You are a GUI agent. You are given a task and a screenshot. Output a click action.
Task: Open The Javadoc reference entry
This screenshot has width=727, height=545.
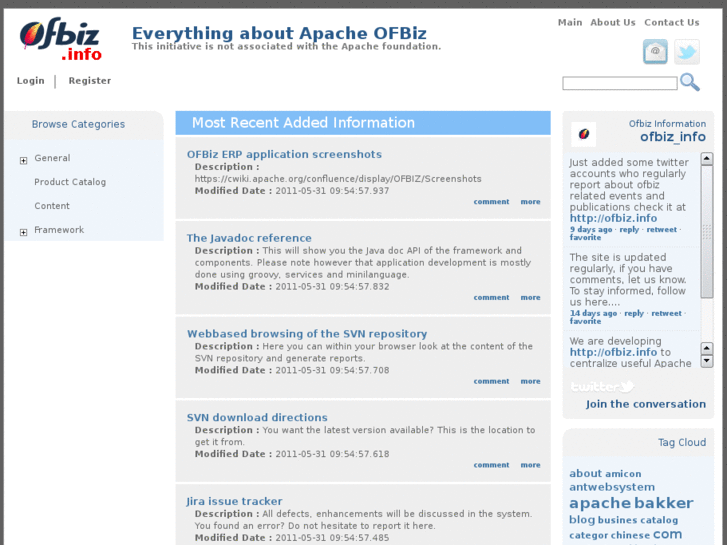tap(249, 238)
